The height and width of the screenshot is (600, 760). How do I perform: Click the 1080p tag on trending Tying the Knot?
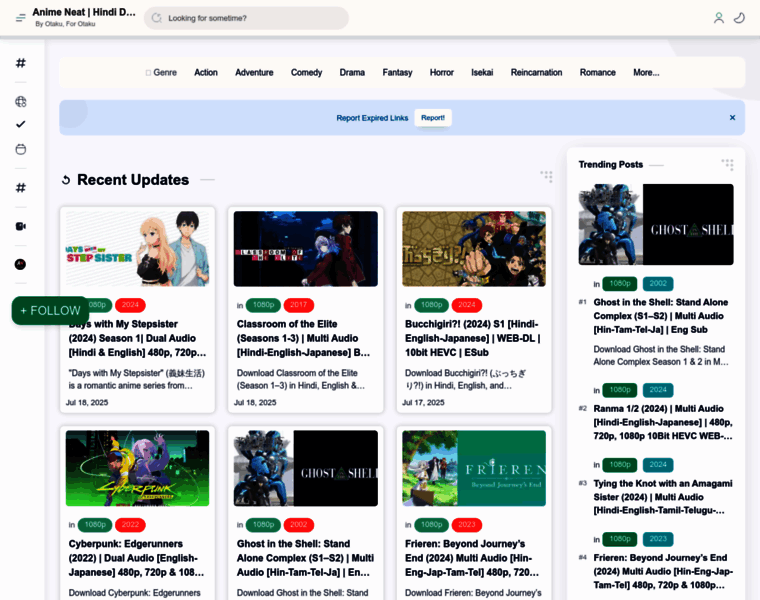click(619, 464)
